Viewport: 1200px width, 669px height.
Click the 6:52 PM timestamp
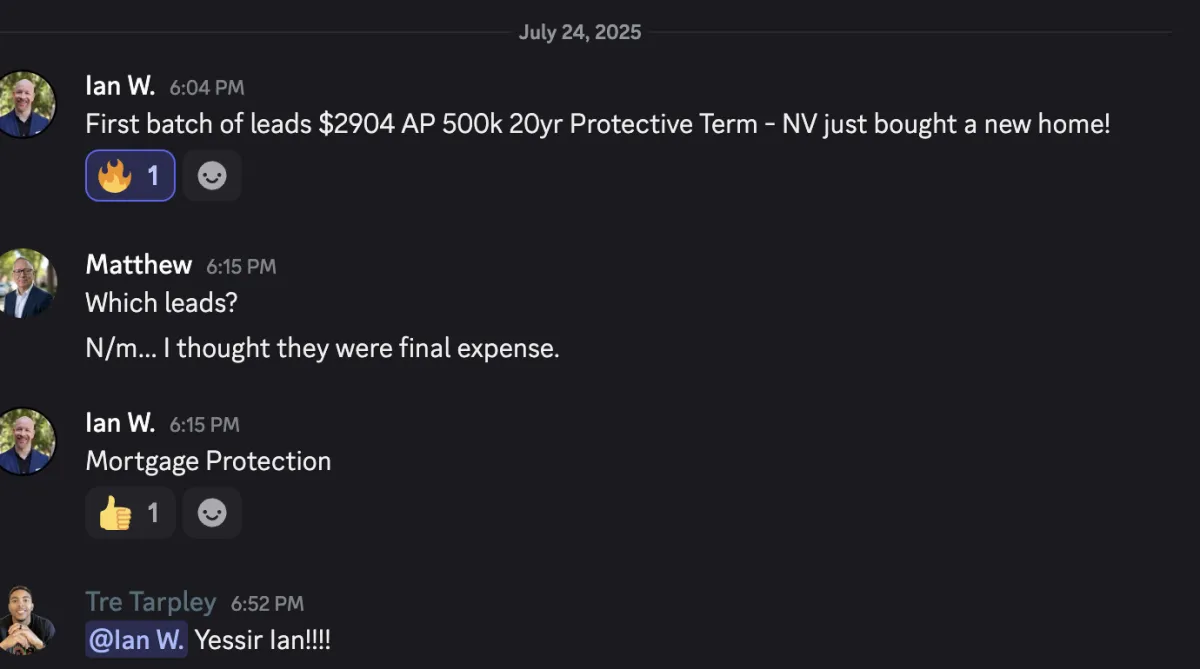coord(267,604)
